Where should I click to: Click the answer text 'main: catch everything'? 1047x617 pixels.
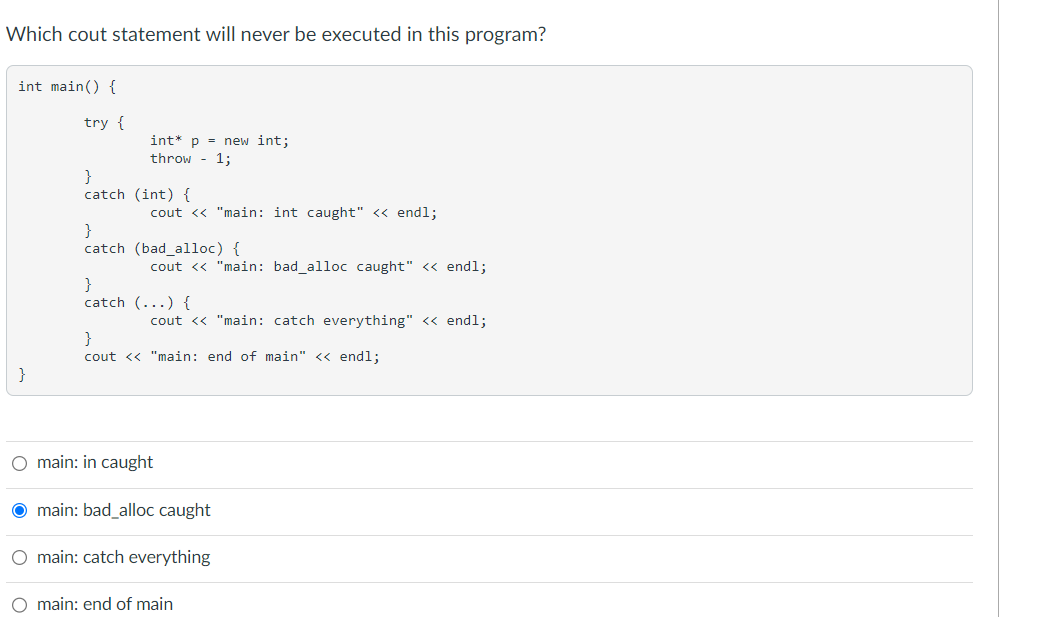[122, 557]
